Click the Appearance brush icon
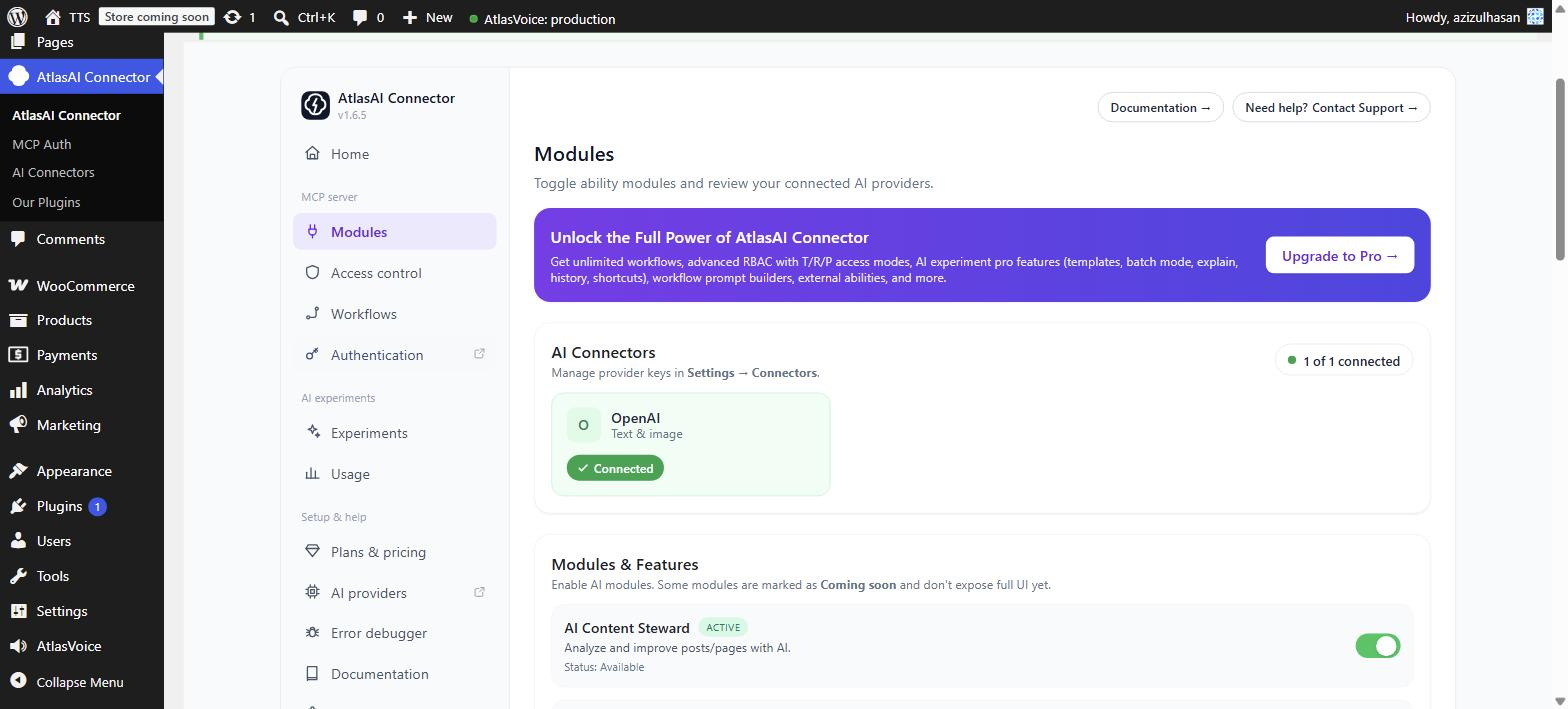This screenshot has width=1568, height=709. [x=18, y=471]
